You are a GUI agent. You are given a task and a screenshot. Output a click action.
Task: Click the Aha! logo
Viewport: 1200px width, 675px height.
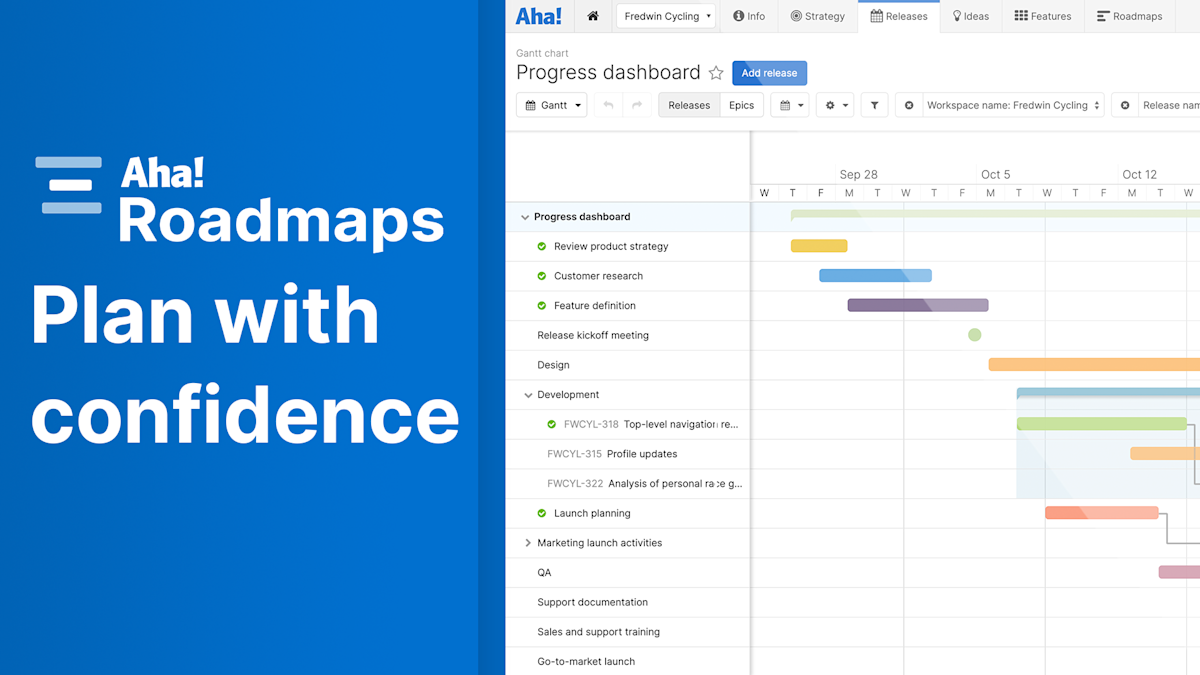click(x=539, y=16)
